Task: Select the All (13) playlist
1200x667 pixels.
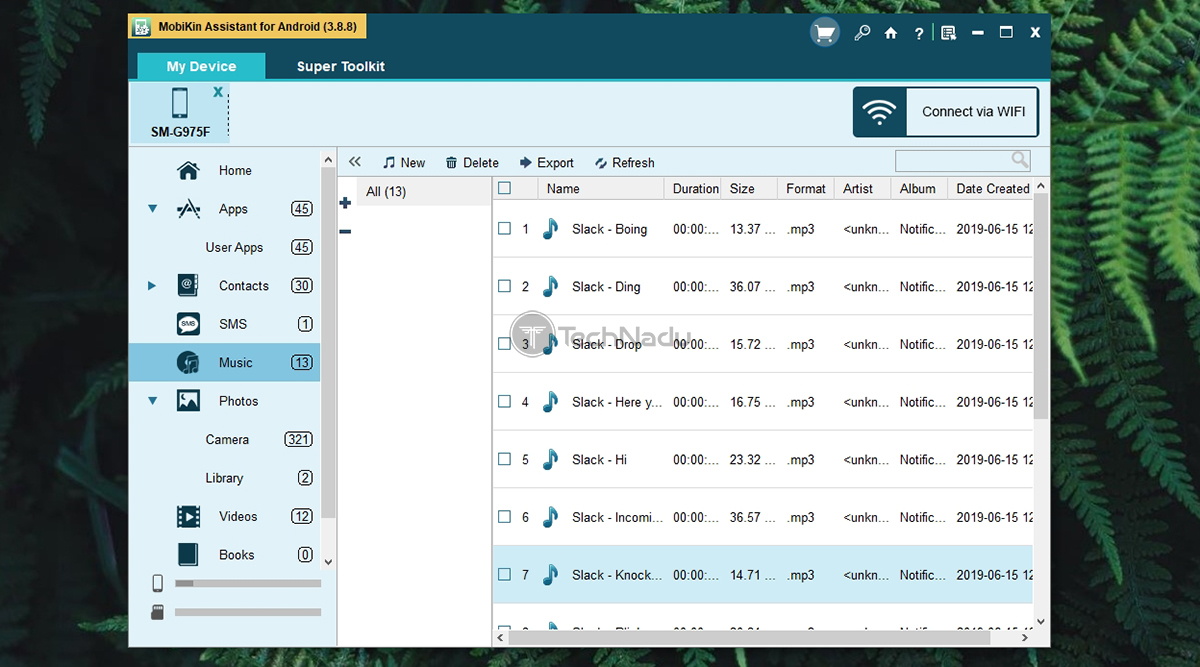Action: click(424, 192)
